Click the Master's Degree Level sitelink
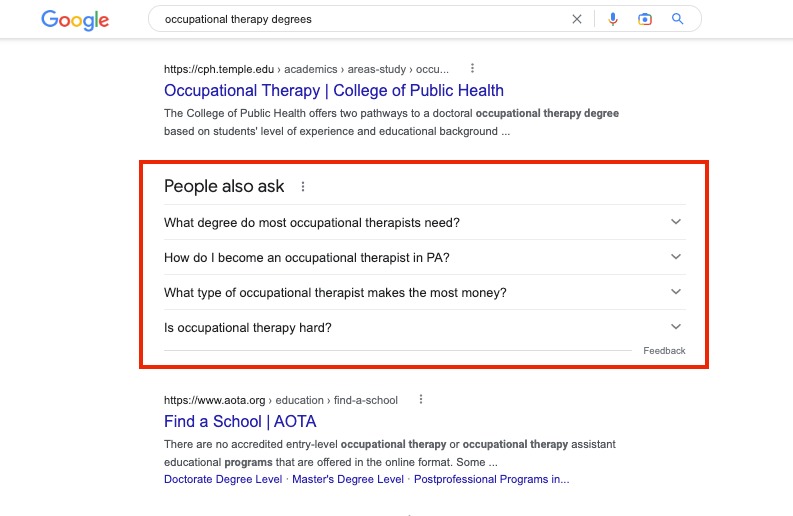This screenshot has width=793, height=516. coord(347,480)
